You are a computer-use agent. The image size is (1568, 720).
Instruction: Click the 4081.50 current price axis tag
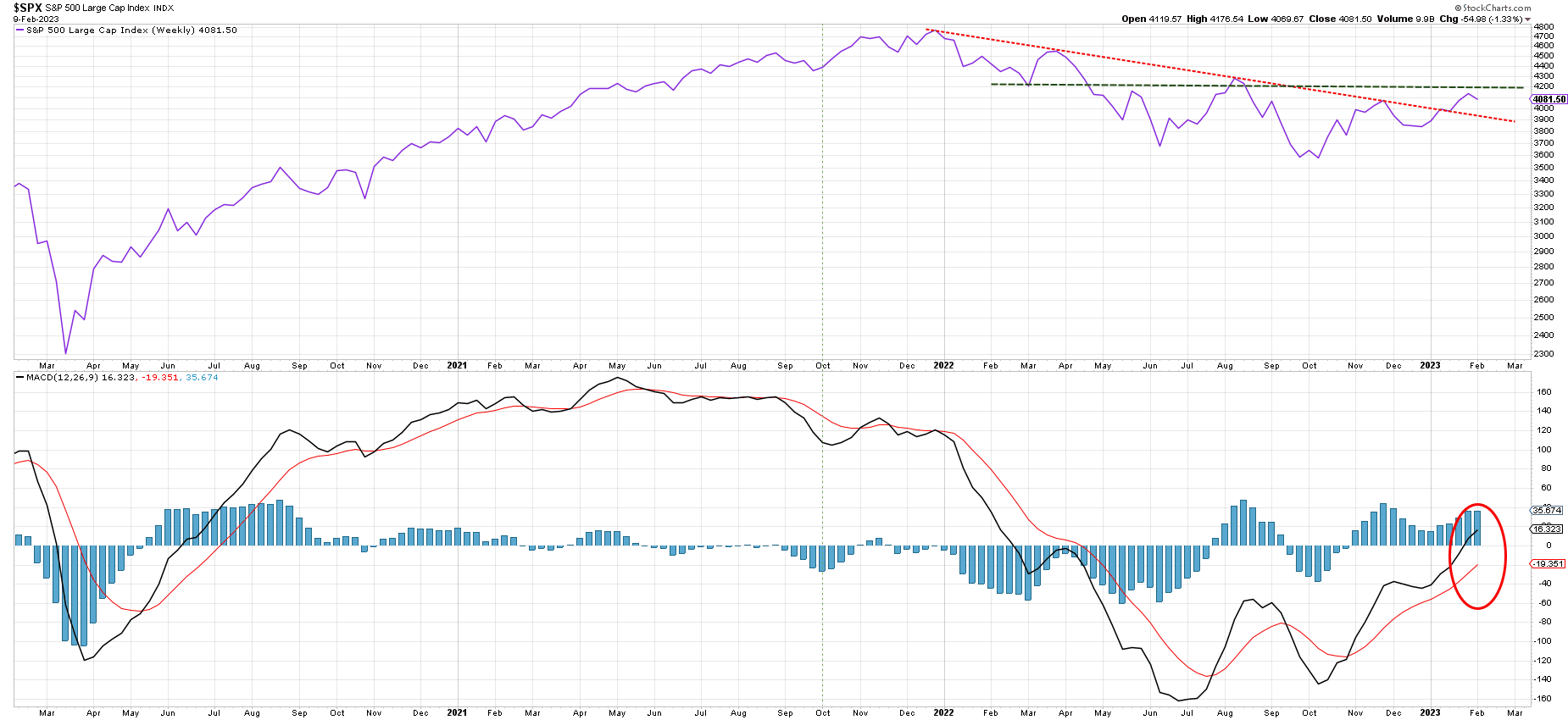coord(1549,99)
